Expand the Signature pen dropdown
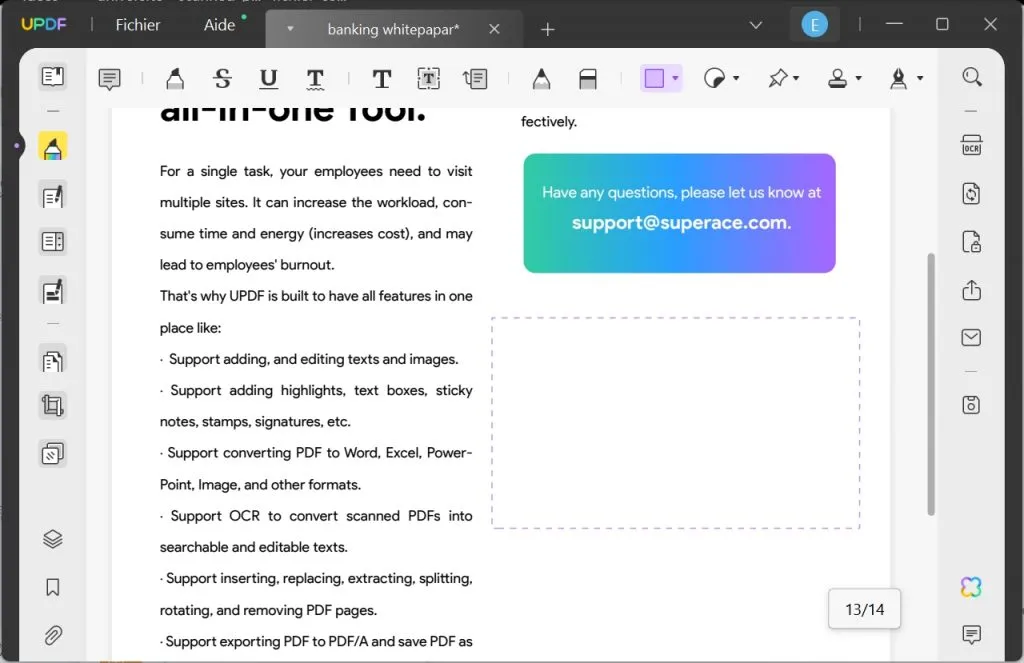Image resolution: width=1024 pixels, height=663 pixels. coord(920,78)
